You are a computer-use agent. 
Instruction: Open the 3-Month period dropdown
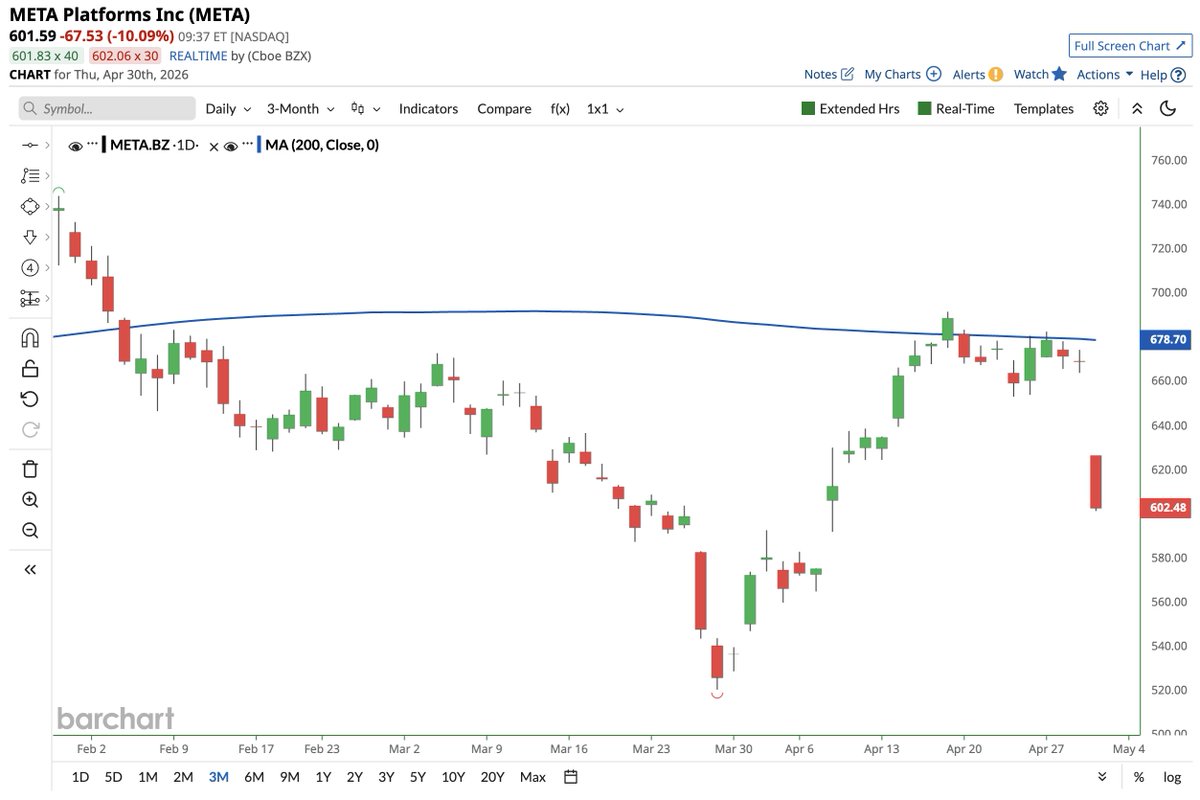pos(299,109)
